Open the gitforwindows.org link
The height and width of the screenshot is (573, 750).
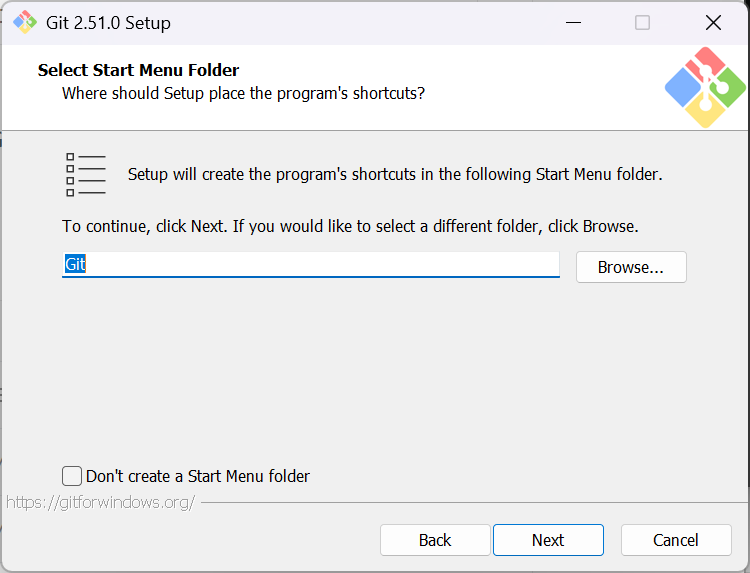pos(100,502)
